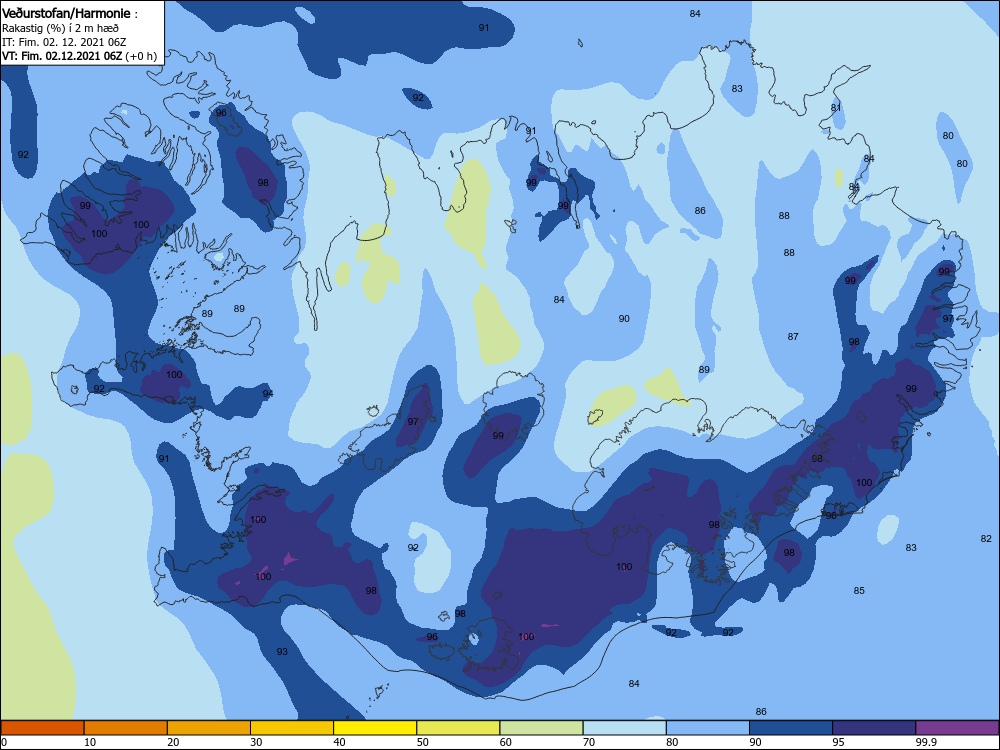
Task: Click the 60–70 light green legend swatch
Action: [541, 728]
